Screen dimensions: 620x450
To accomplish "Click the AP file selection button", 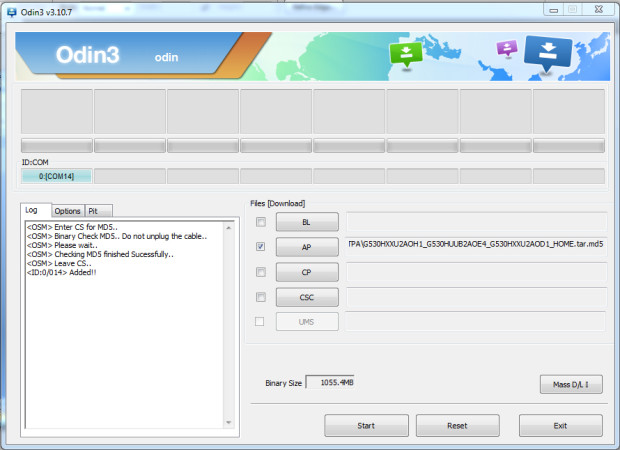I will 307,247.
